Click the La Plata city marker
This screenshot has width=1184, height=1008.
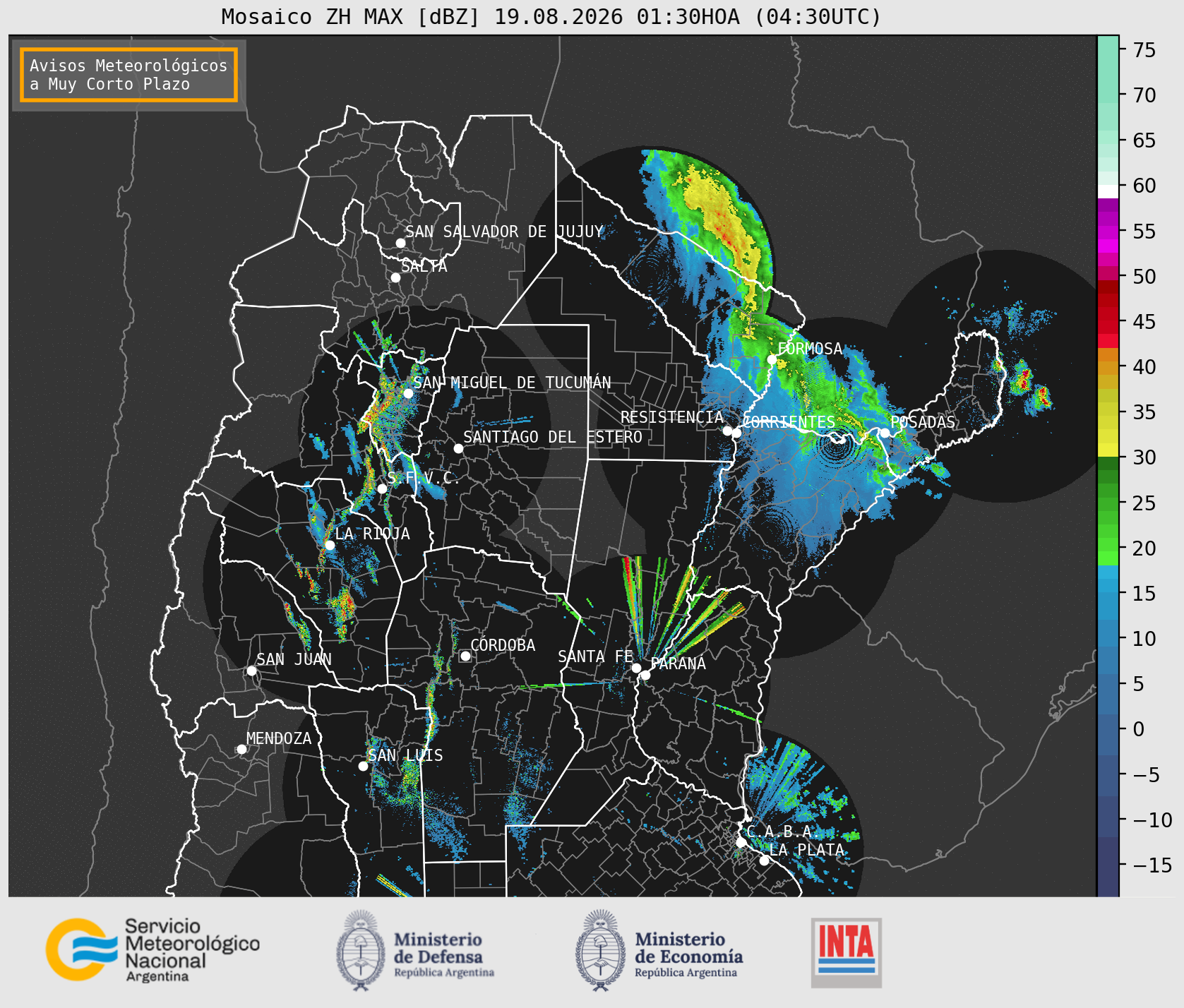764,860
